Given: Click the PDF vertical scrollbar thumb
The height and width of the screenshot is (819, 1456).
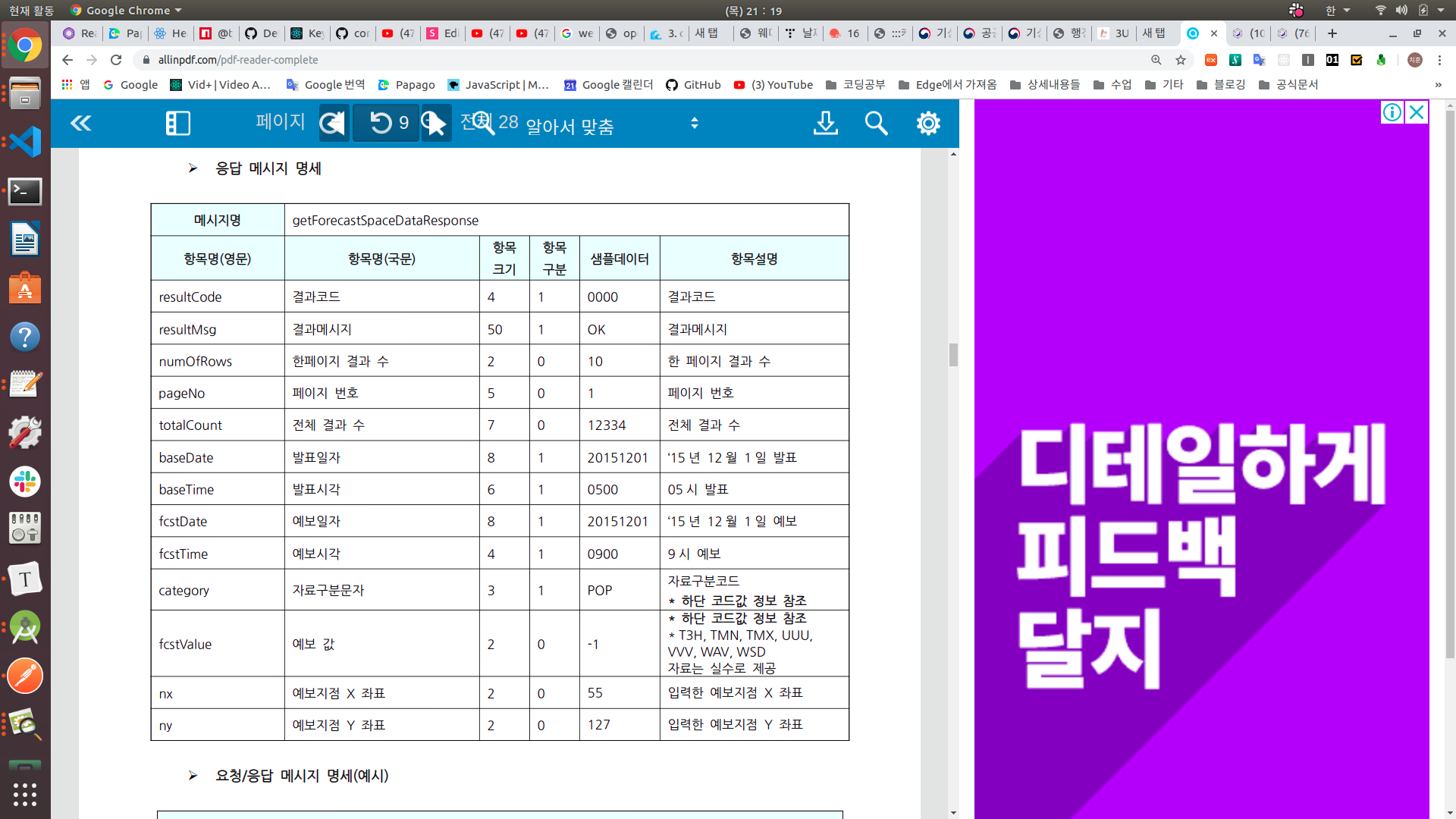Looking at the screenshot, I should (x=953, y=354).
